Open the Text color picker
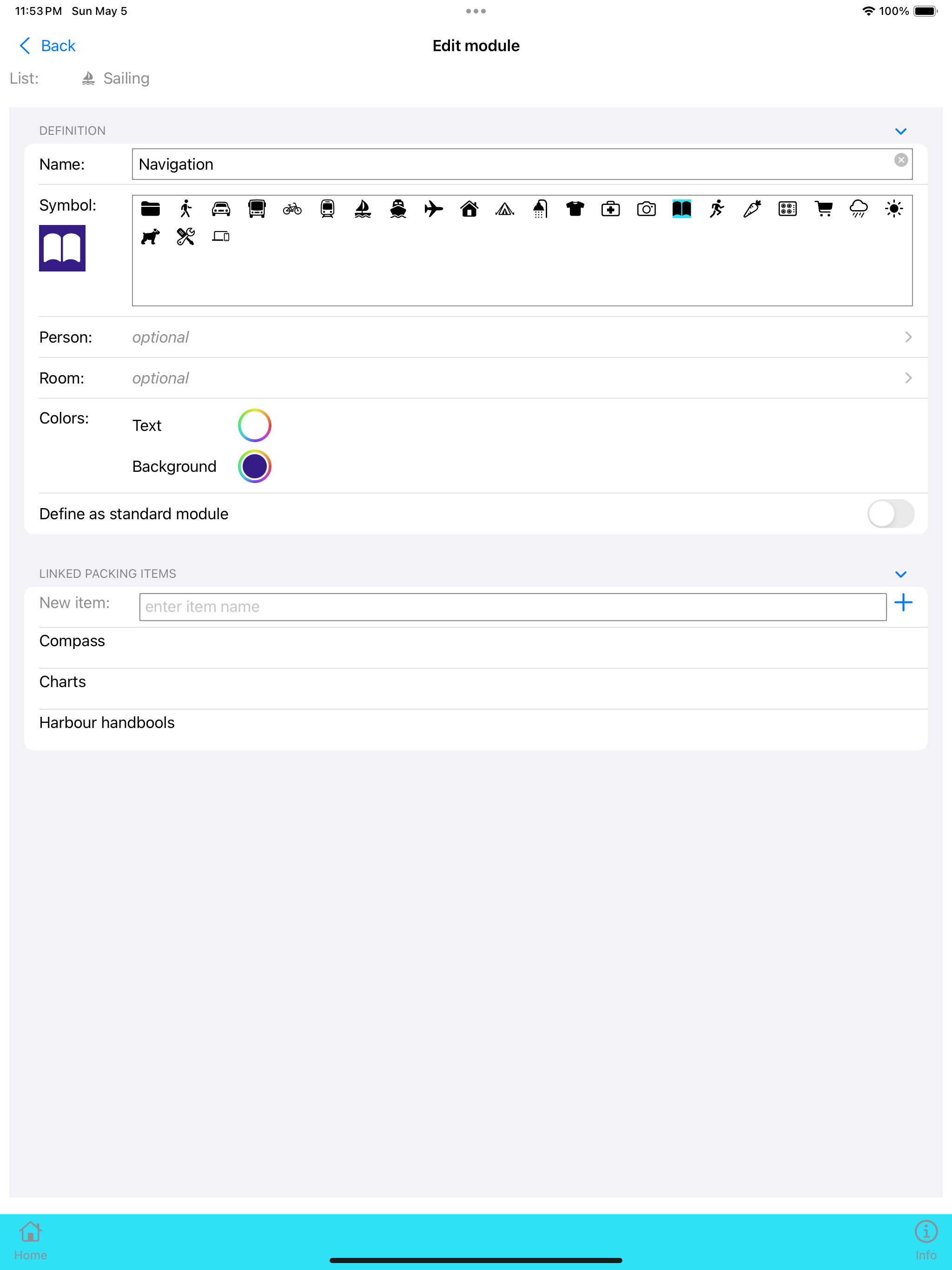This screenshot has height=1270, width=952. point(254,425)
